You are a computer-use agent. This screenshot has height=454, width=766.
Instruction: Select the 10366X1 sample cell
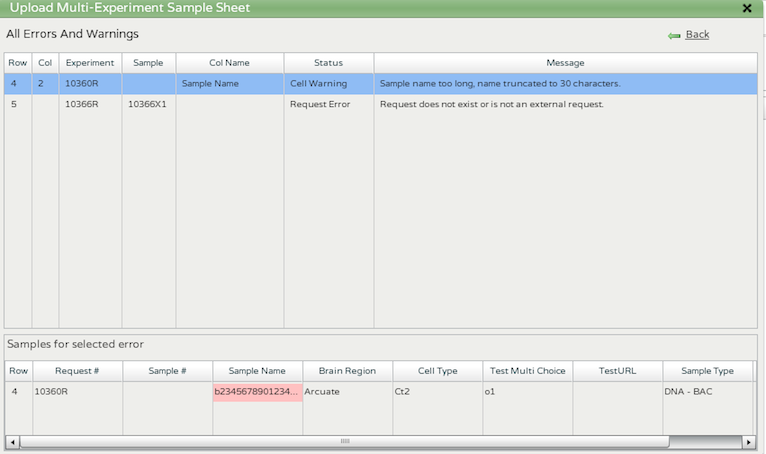[x=149, y=104]
